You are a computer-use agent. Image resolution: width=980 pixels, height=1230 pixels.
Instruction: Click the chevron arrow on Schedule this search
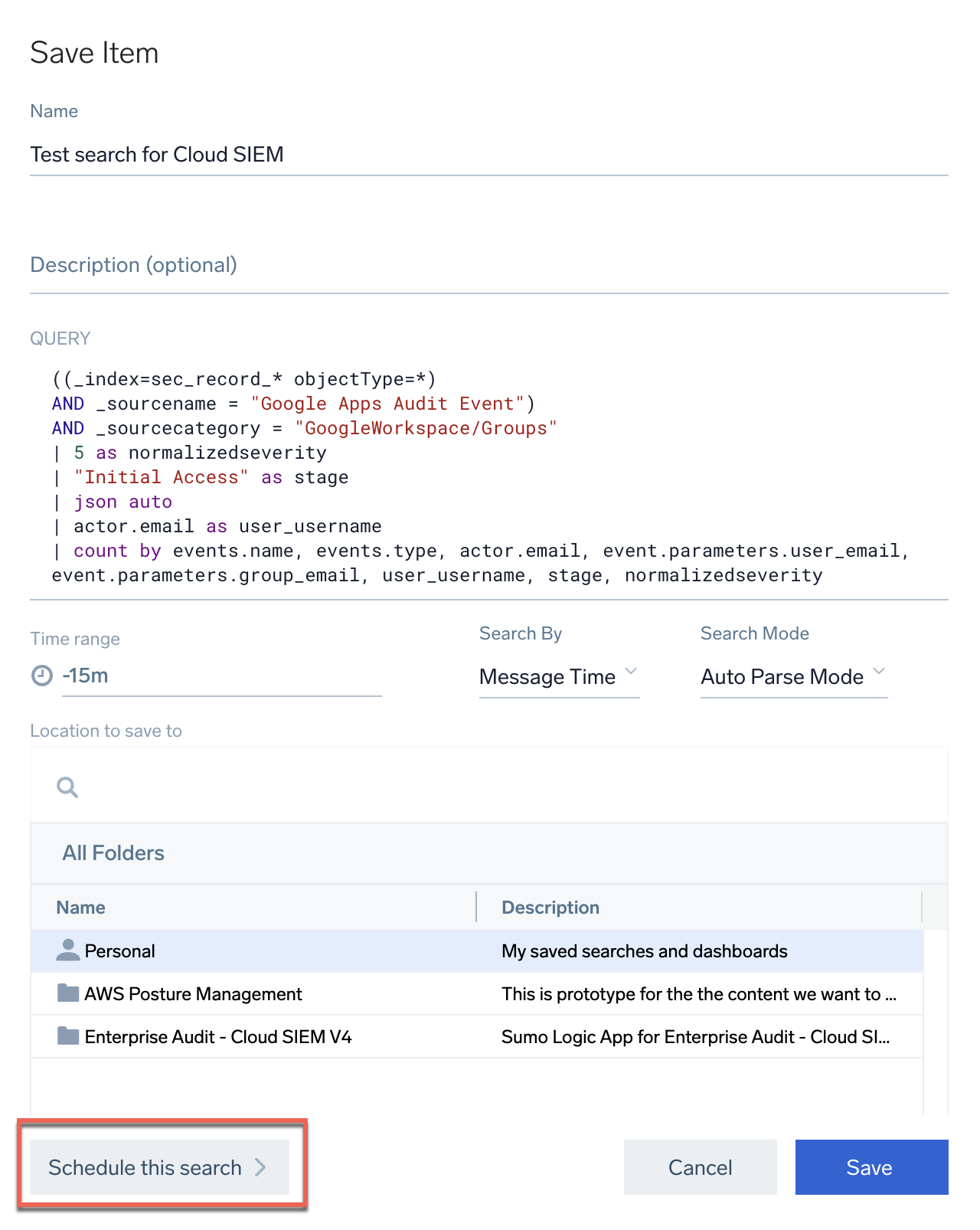coord(260,1167)
